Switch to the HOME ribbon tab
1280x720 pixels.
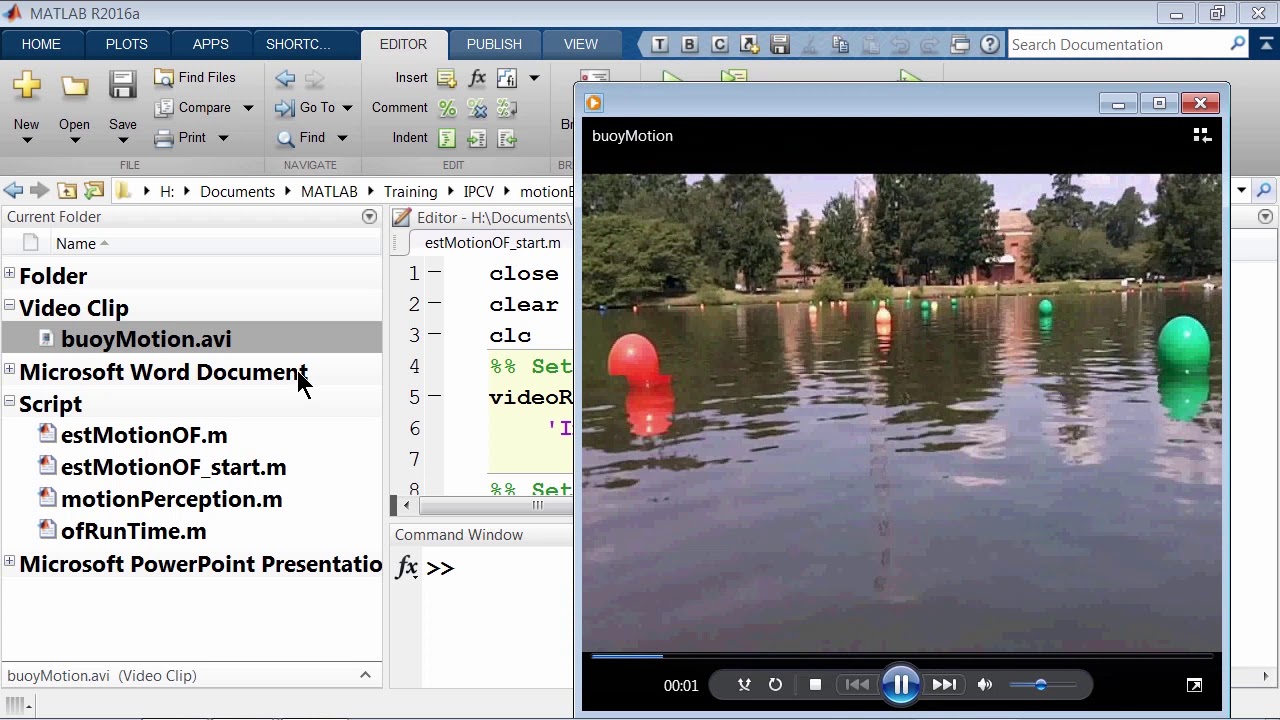[41, 44]
